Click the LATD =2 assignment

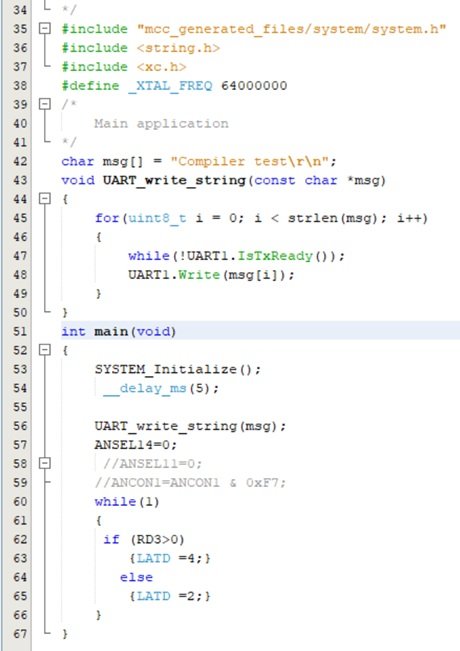point(169,596)
